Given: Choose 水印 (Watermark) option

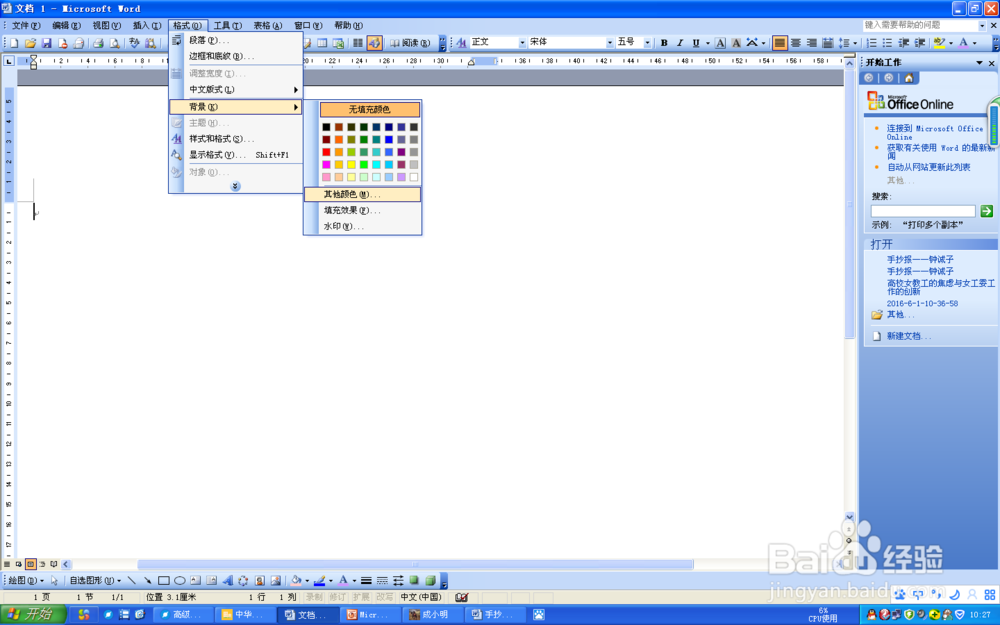Looking at the screenshot, I should [x=362, y=226].
